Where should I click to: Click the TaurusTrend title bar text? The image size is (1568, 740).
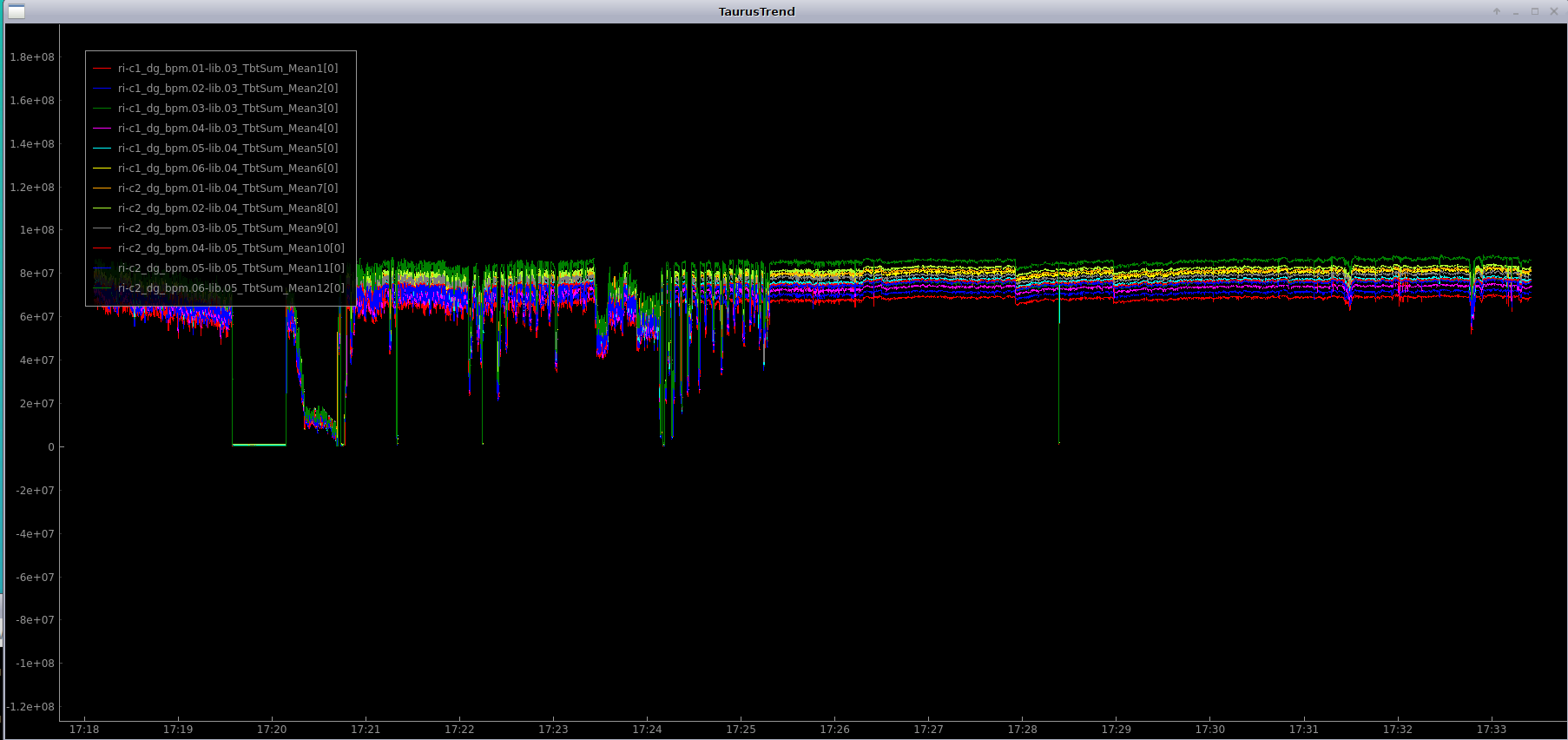click(x=756, y=11)
